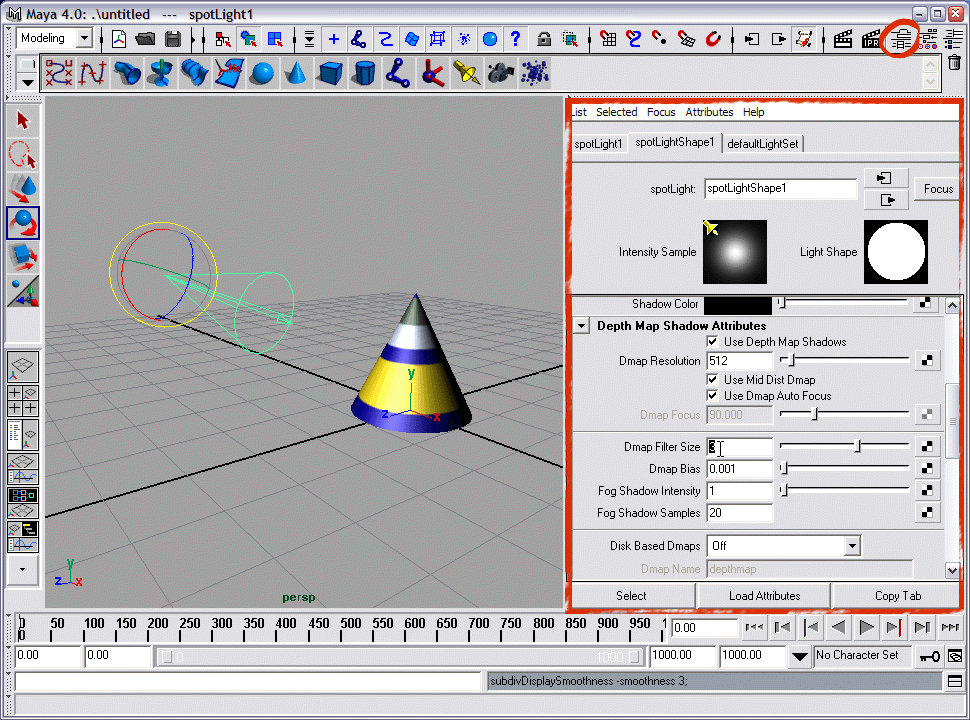Toggle Use Mid Dist Dmap checkbox
Viewport: 970px width, 720px height.
click(713, 380)
